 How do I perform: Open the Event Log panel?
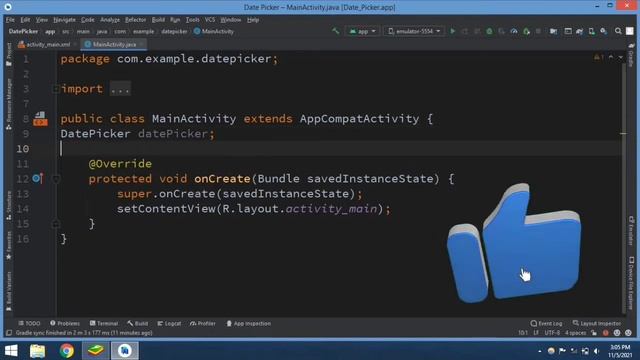546,323
